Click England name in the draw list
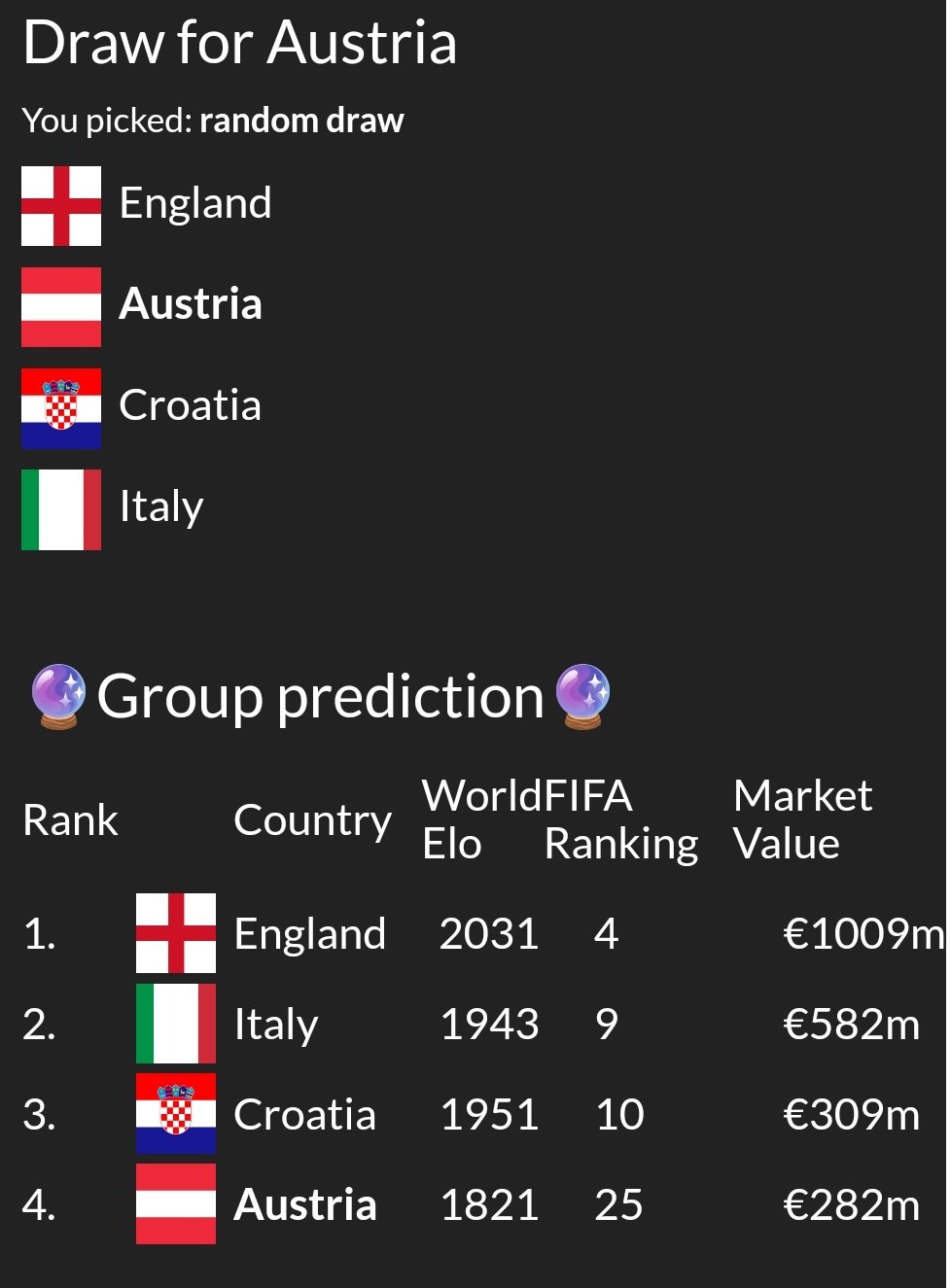This screenshot has height=1288, width=951. coord(195,203)
